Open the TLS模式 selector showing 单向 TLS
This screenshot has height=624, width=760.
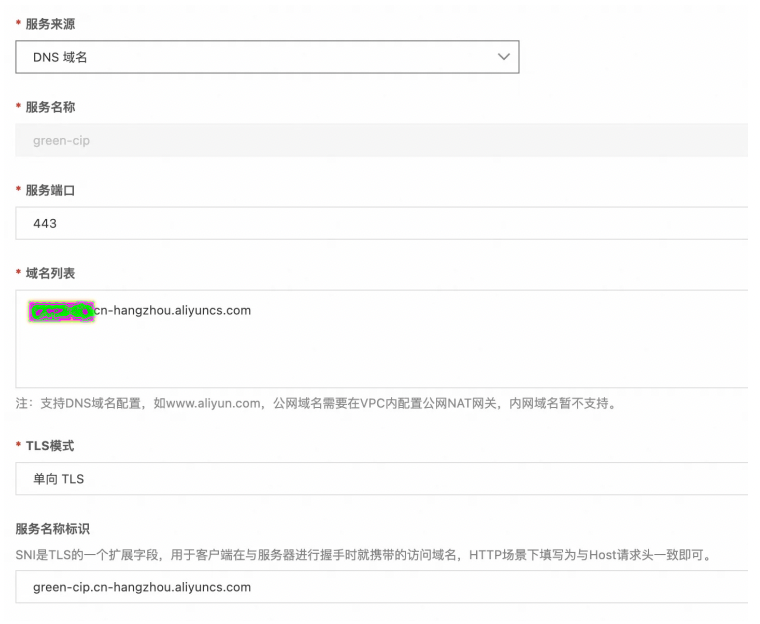pyautogui.click(x=380, y=479)
